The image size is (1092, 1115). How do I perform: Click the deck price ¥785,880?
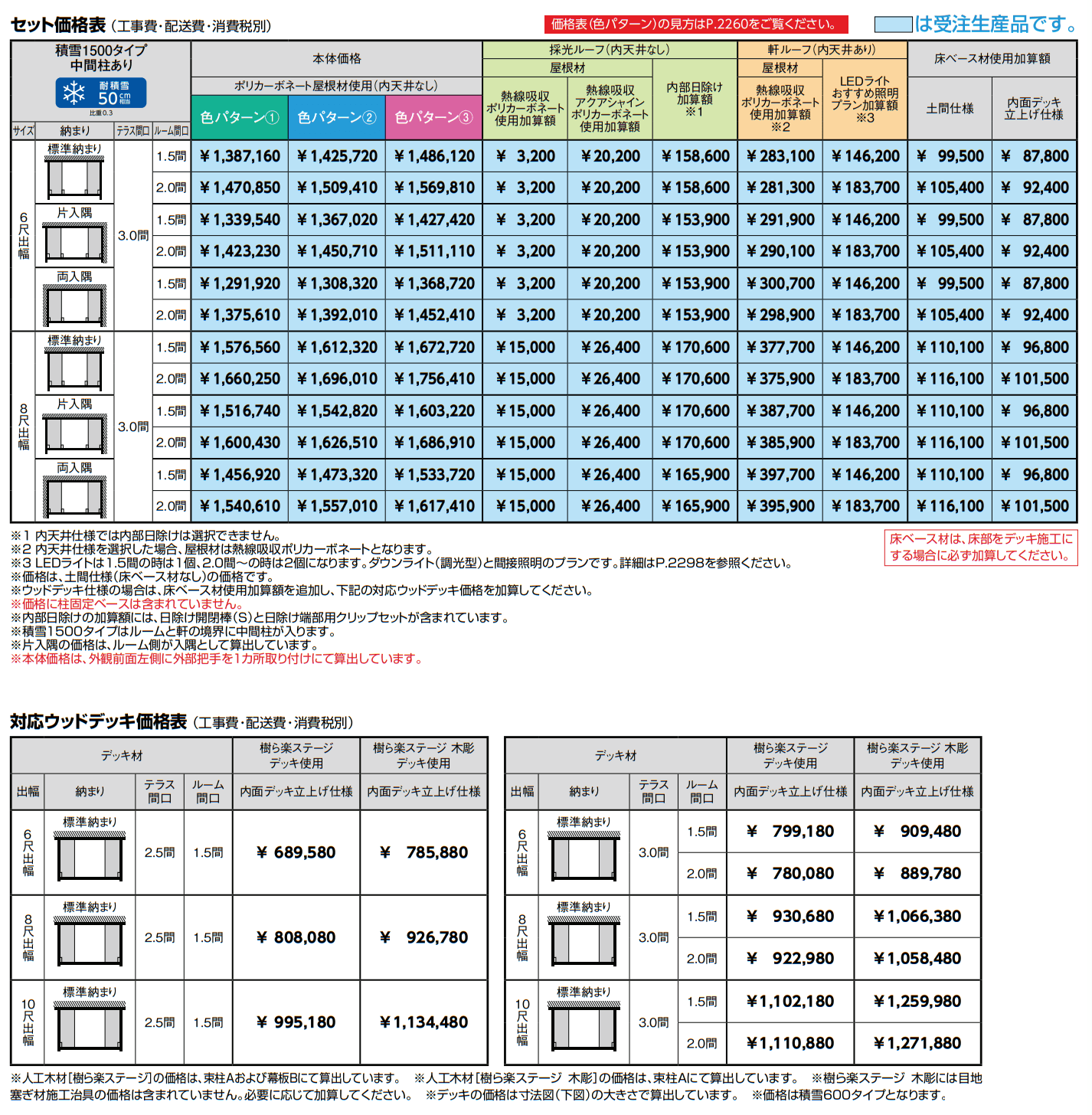423,852
